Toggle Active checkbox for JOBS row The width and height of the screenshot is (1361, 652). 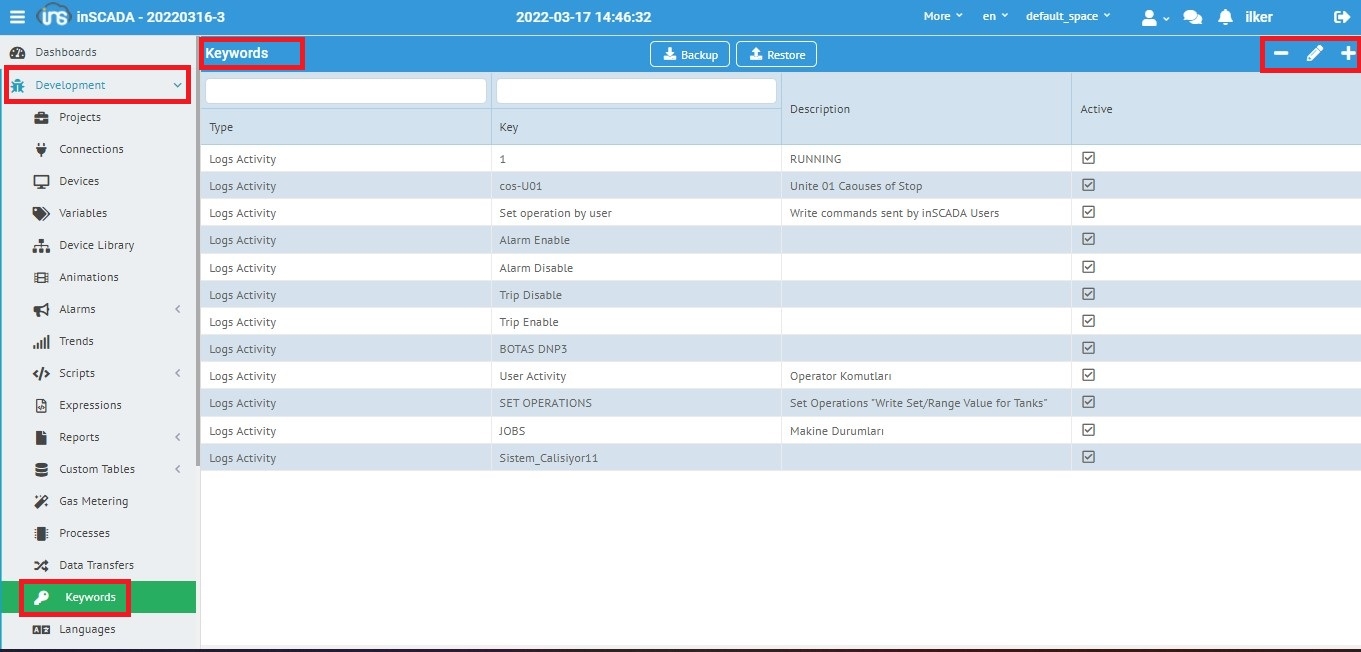tap(1089, 430)
